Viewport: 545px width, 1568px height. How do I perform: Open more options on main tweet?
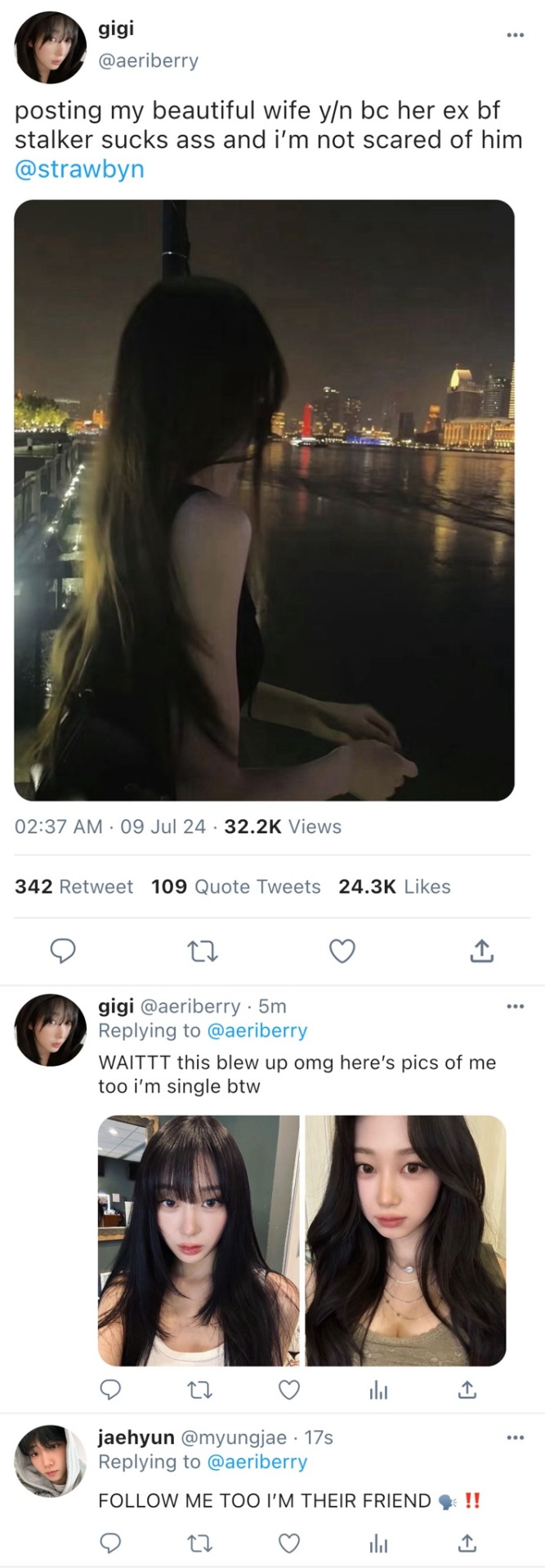(x=515, y=35)
